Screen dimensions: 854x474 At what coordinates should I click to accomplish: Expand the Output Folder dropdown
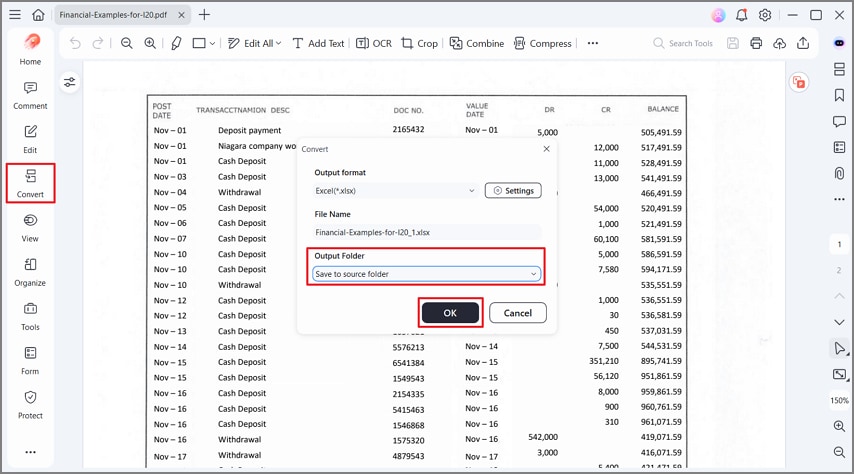click(426, 274)
